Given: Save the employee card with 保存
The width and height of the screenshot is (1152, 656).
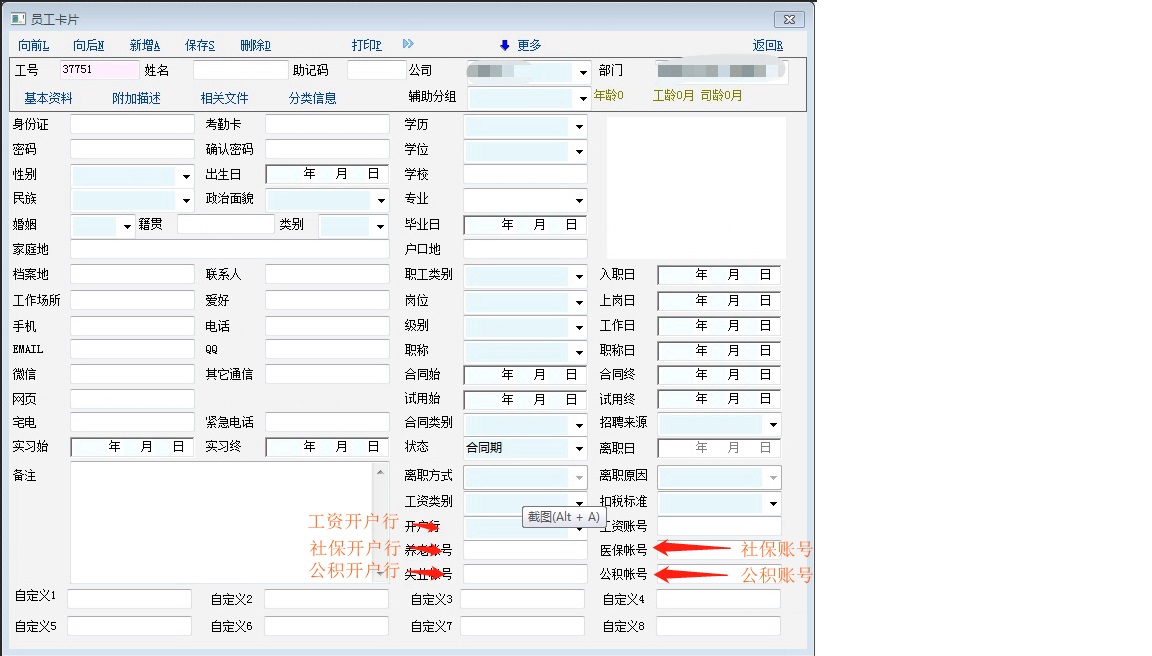Looking at the screenshot, I should pyautogui.click(x=200, y=46).
